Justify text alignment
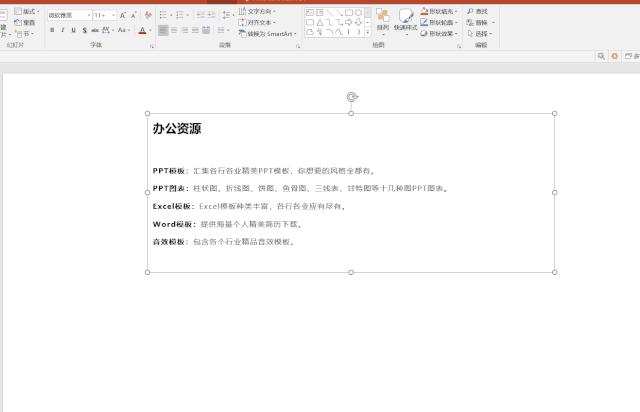640x412 pixels. pos(196,30)
